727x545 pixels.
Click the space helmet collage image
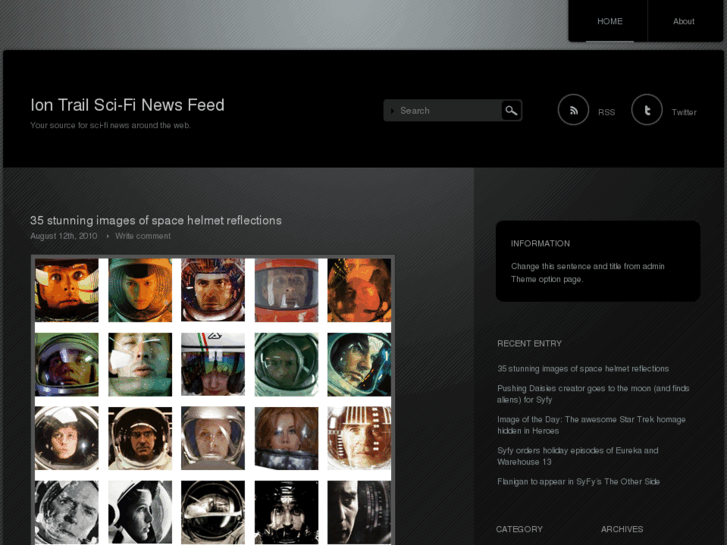coord(213,400)
